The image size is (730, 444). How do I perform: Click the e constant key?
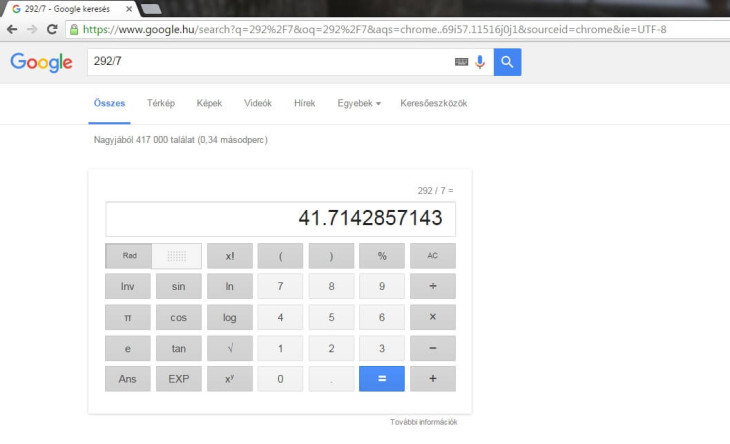point(128,348)
